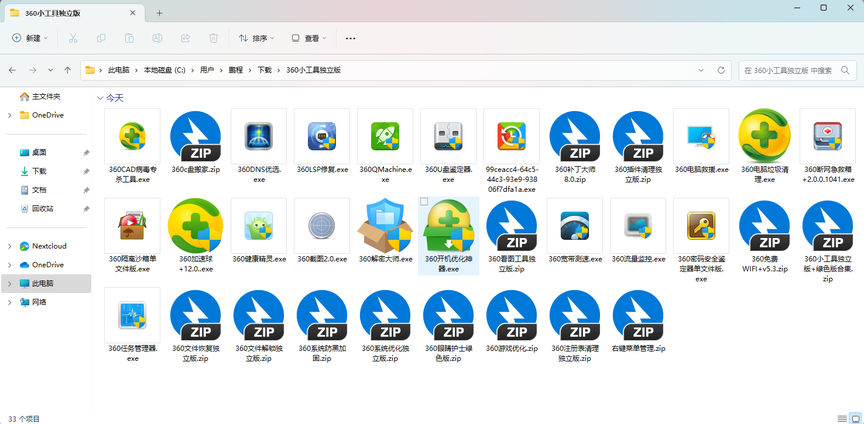Select 360补丁大师 8.0.zip archive
This screenshot has height=424, width=864.
575,136
